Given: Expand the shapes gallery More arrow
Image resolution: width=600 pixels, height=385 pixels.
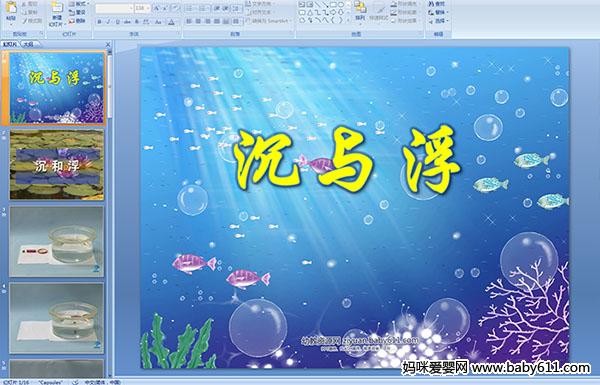Looking at the screenshot, I should click(348, 20).
